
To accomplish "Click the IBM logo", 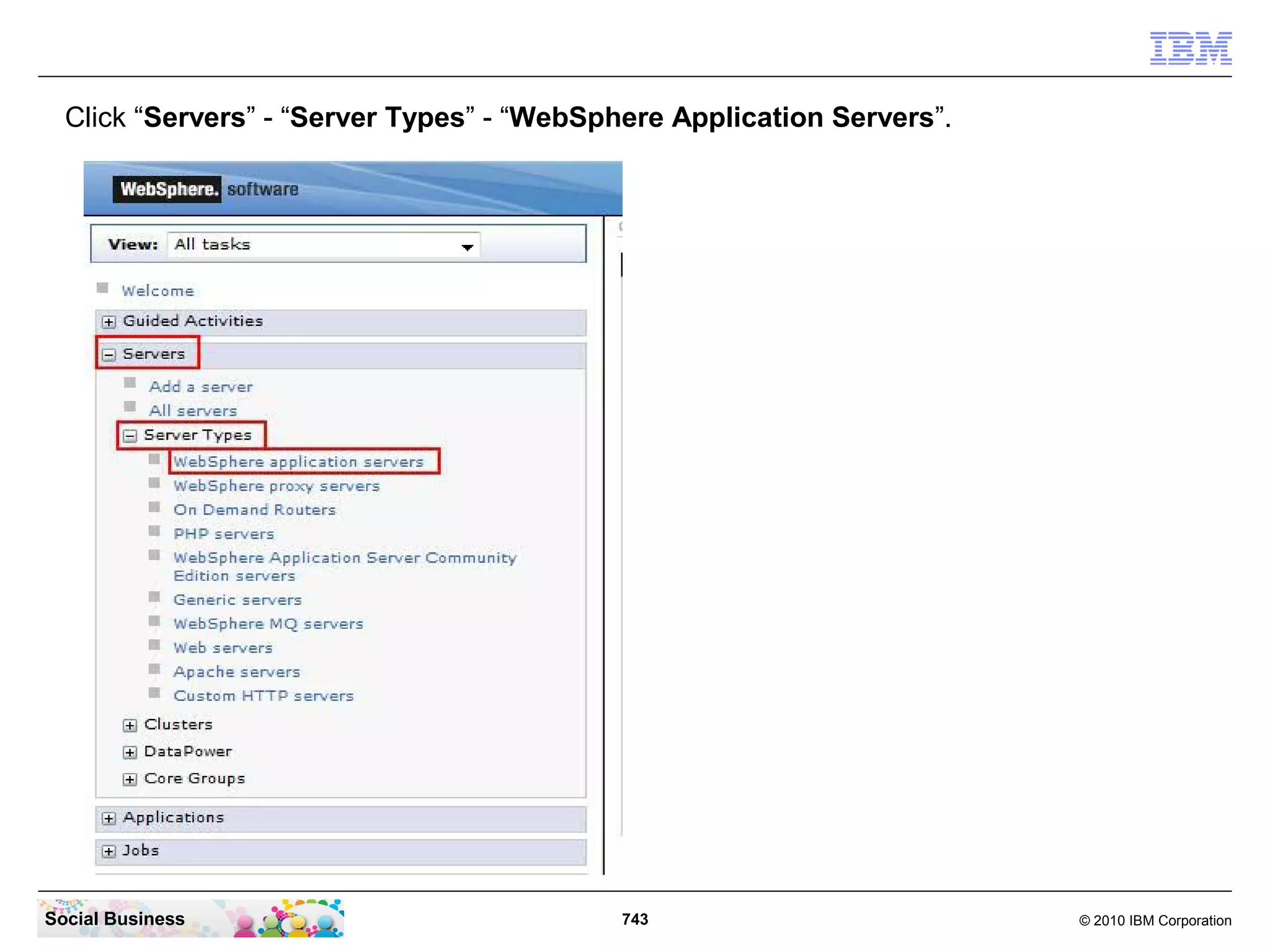I will click(1191, 48).
